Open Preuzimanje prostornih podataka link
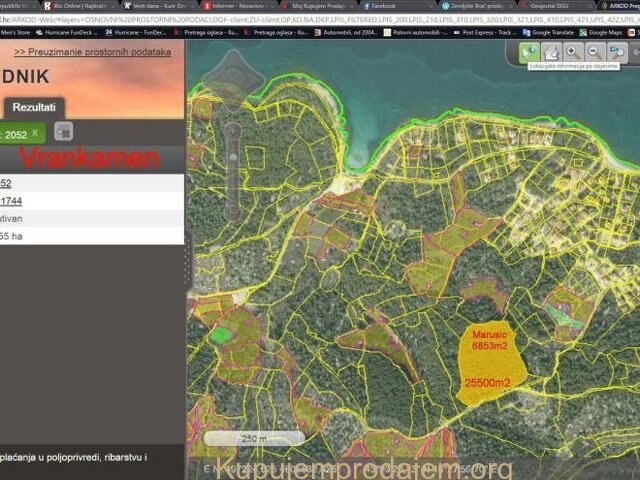The height and width of the screenshot is (480, 640). click(90, 49)
